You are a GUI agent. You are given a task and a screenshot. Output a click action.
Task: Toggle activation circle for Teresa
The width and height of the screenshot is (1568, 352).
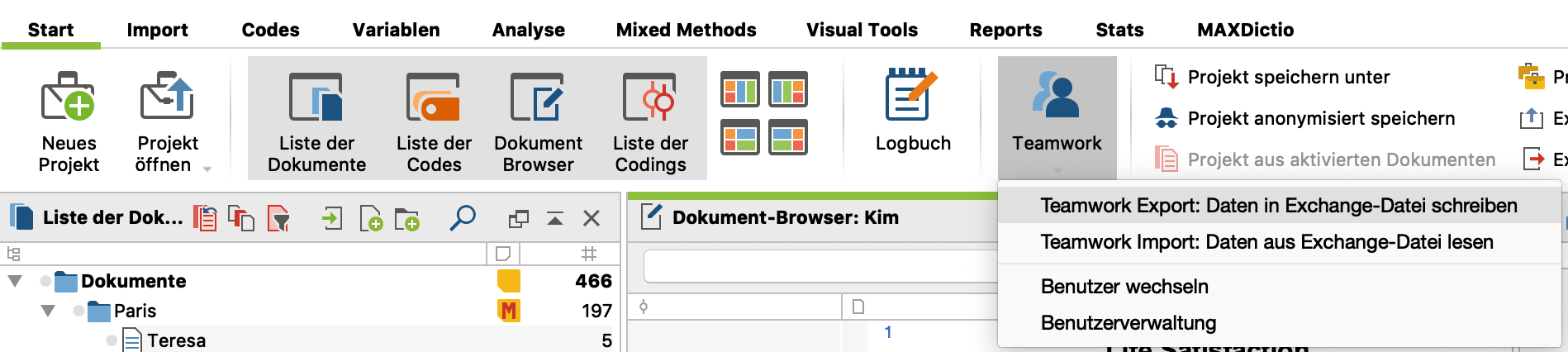coord(112,340)
